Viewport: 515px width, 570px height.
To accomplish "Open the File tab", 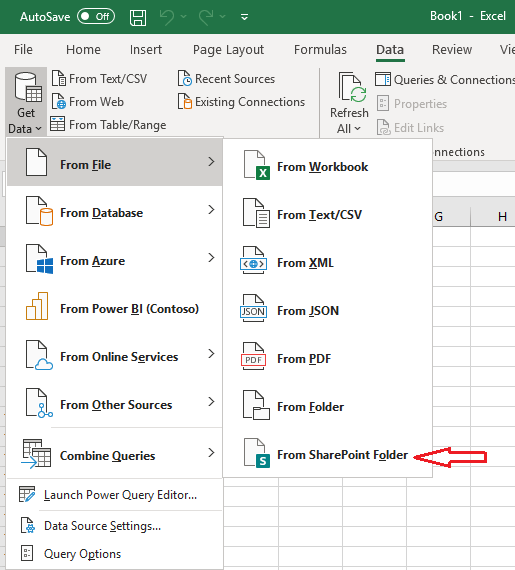I will point(23,49).
